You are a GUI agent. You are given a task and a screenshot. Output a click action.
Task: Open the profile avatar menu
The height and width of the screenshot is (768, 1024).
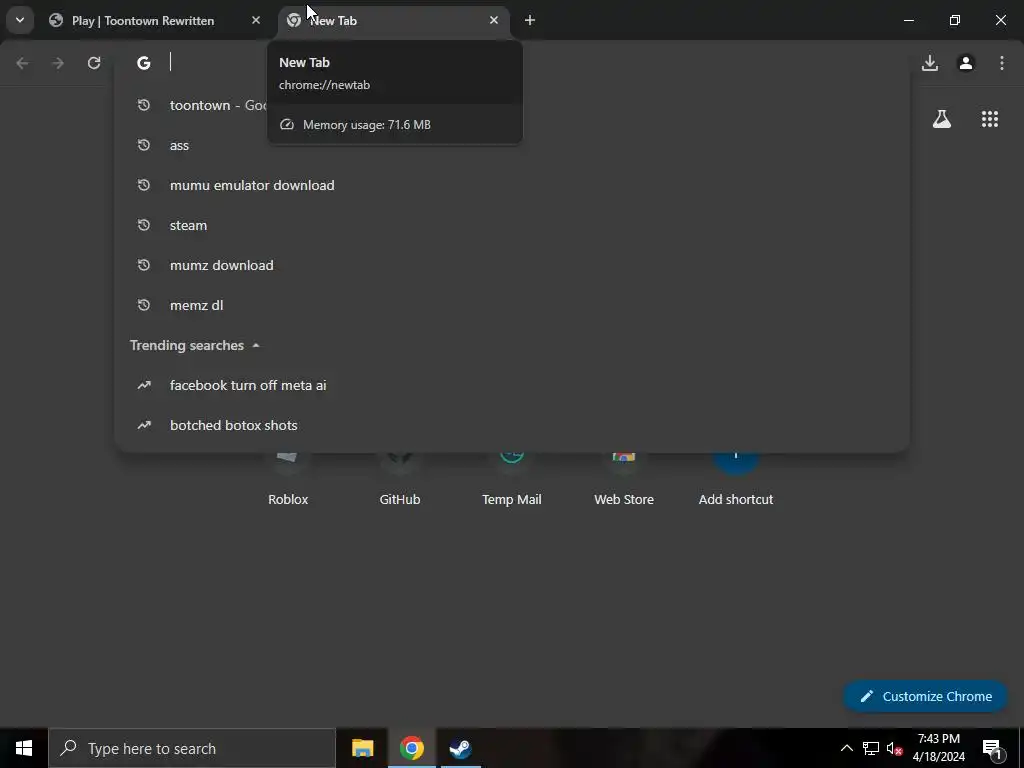click(x=966, y=63)
